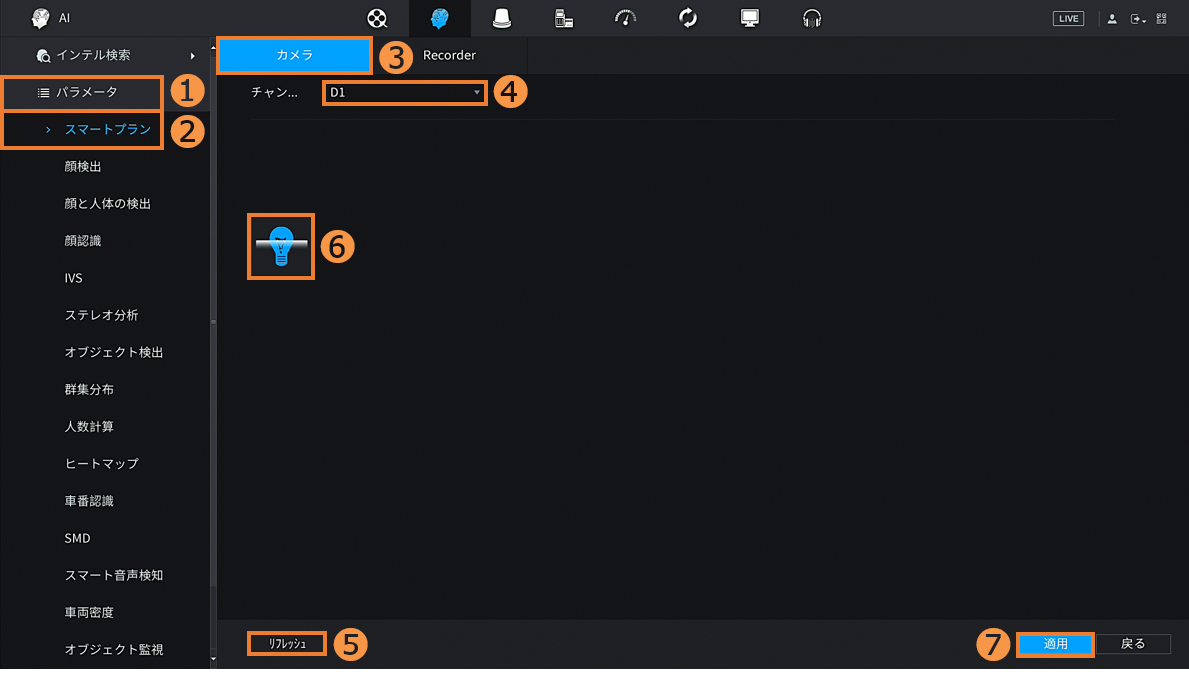Open the POS register icon
This screenshot has height=694, width=1189.
click(x=564, y=18)
